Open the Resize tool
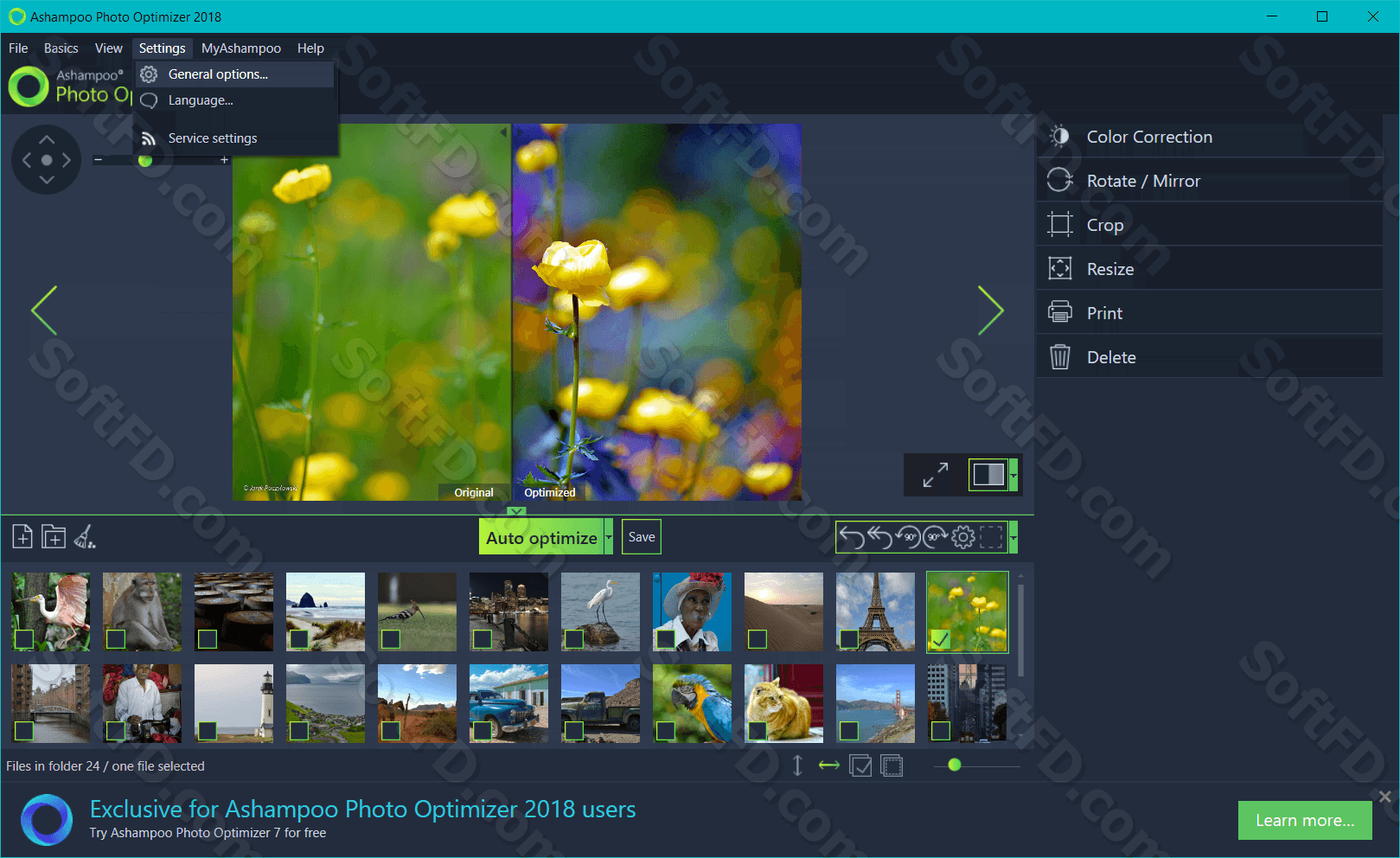This screenshot has width=1400, height=858. [1210, 269]
